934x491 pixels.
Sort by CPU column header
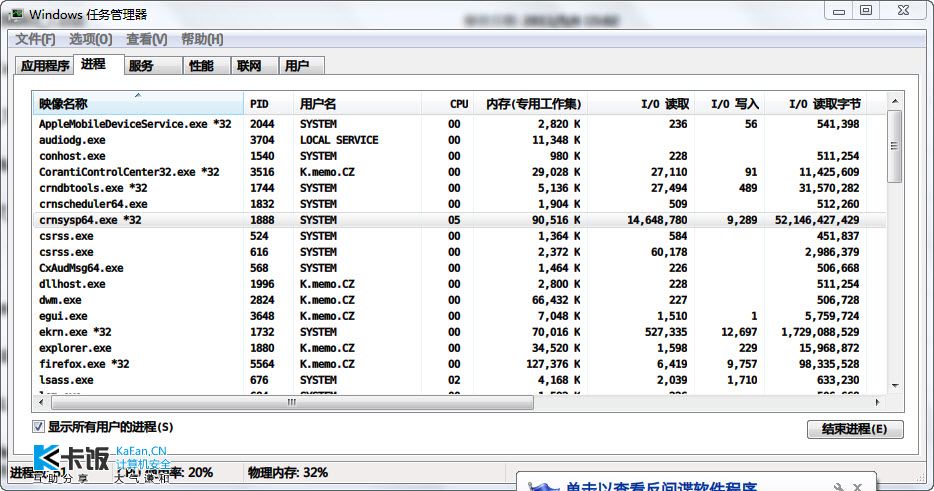tap(447, 104)
